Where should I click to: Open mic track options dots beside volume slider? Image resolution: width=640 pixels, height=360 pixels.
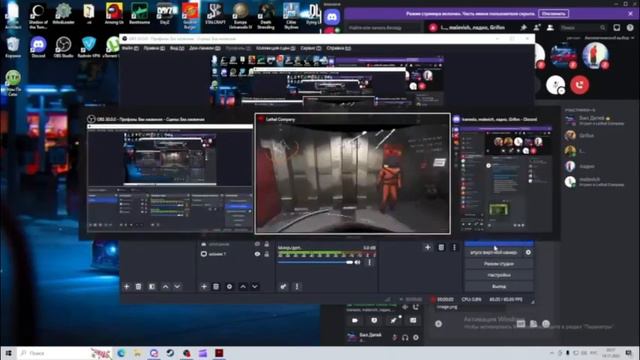[370, 262]
